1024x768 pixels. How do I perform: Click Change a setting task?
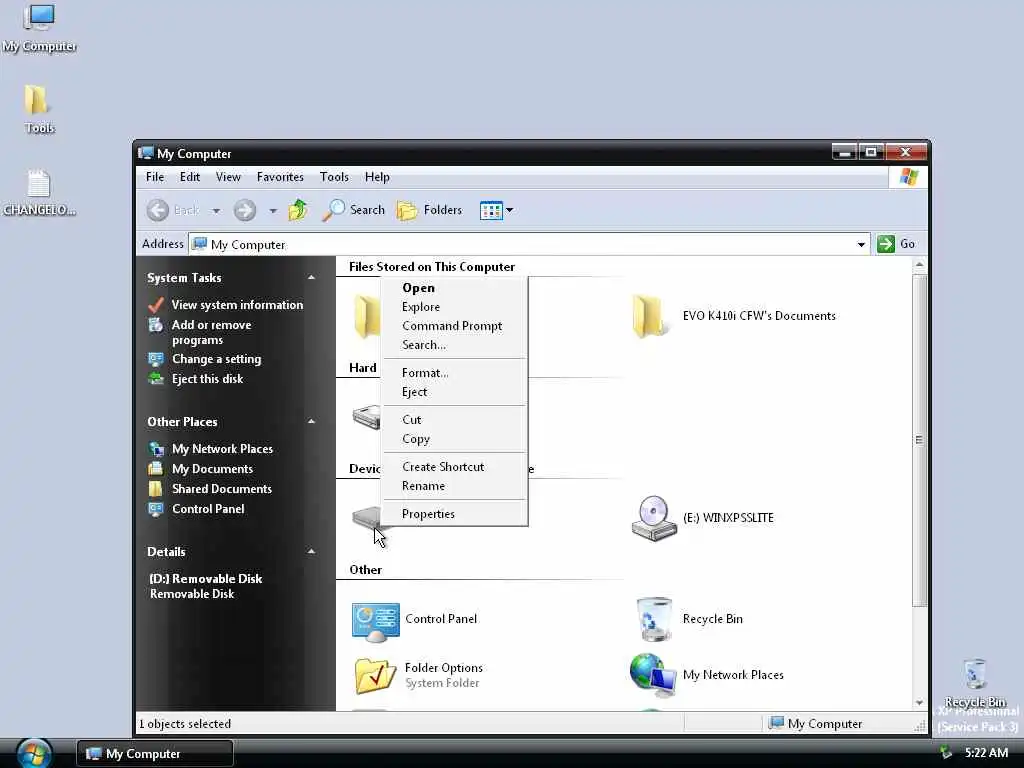[216, 359]
